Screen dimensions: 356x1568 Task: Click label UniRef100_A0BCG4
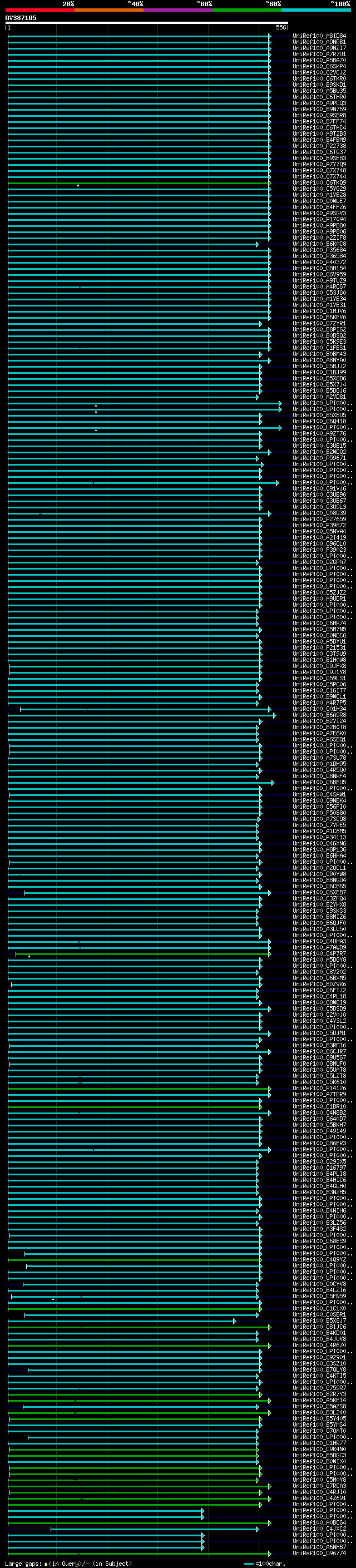pos(319,1522)
